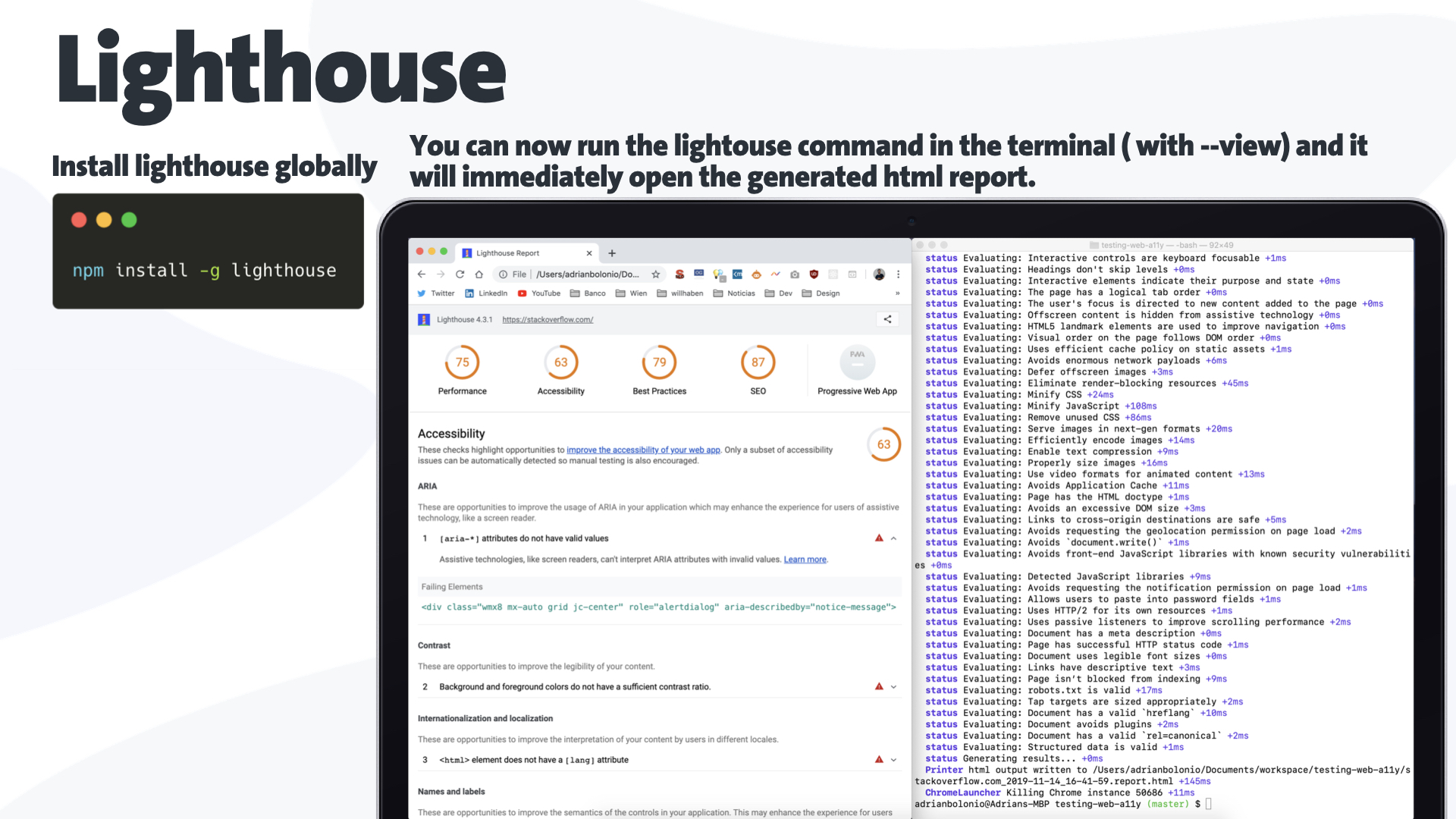
Task: Open the Banco bookmarks folder
Action: [588, 293]
